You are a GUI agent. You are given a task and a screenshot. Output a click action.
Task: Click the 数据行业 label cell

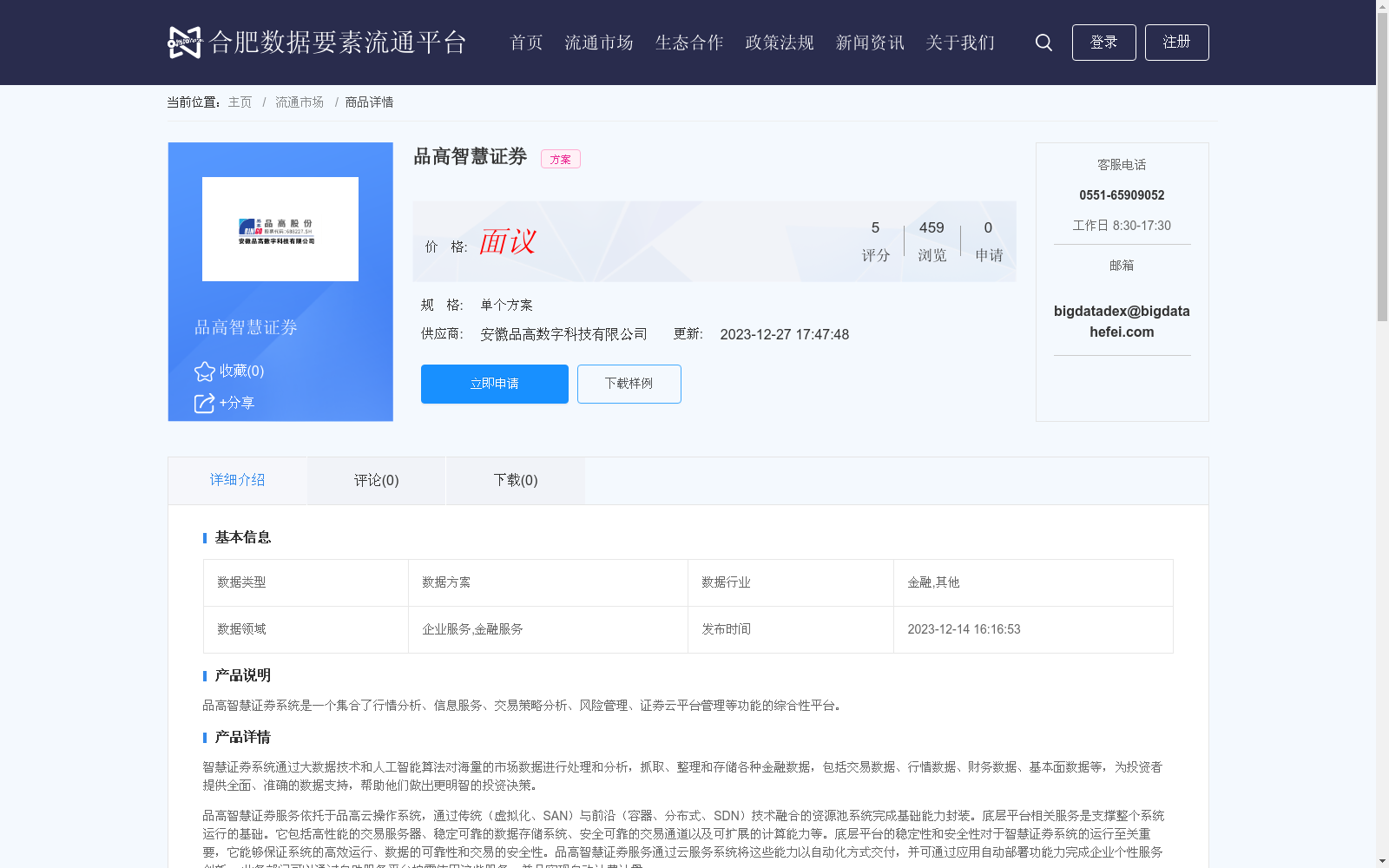791,582
